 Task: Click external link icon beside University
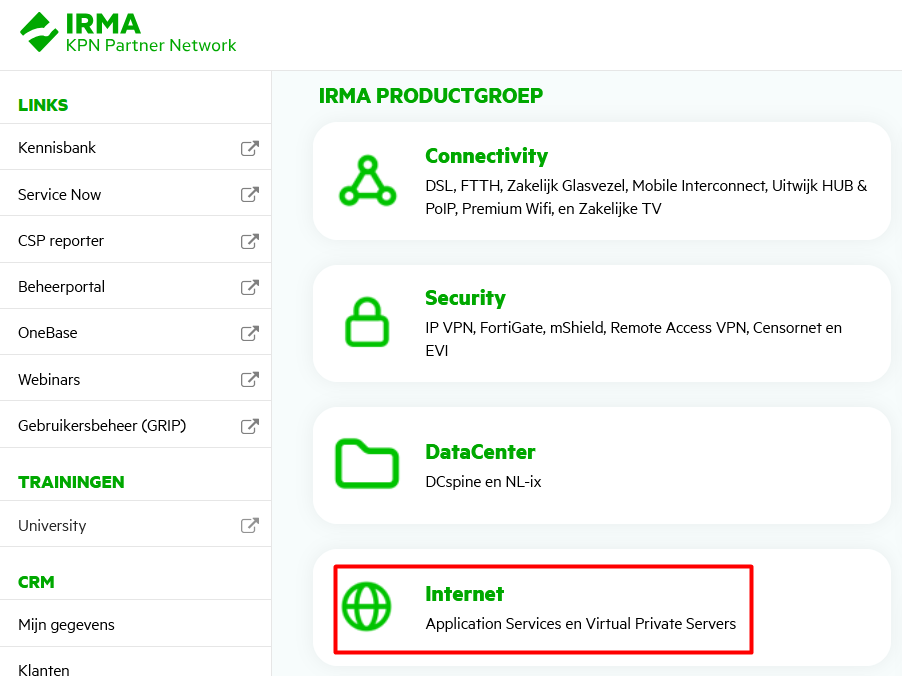pyautogui.click(x=249, y=525)
